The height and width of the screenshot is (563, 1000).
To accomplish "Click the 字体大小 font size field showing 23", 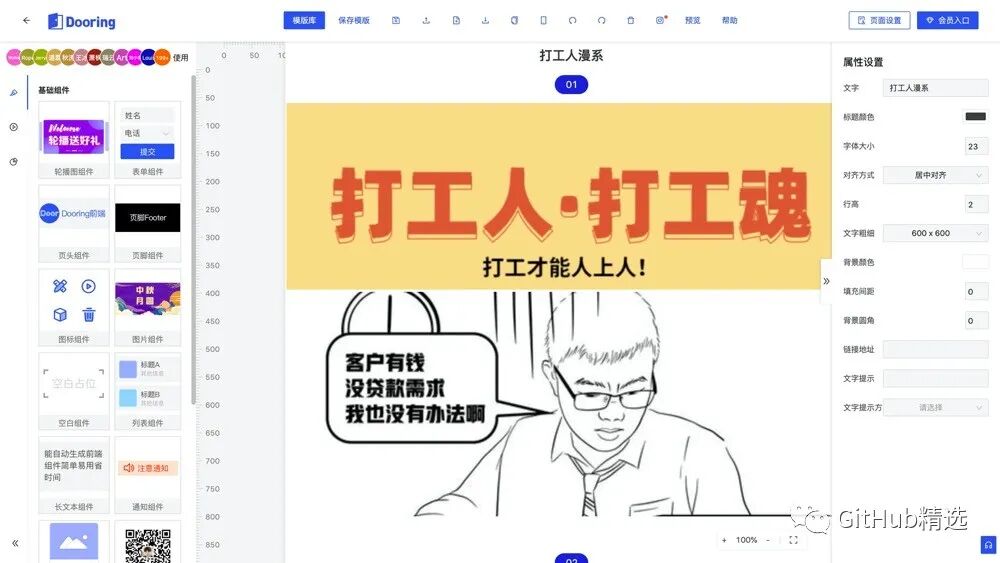I will [x=976, y=146].
